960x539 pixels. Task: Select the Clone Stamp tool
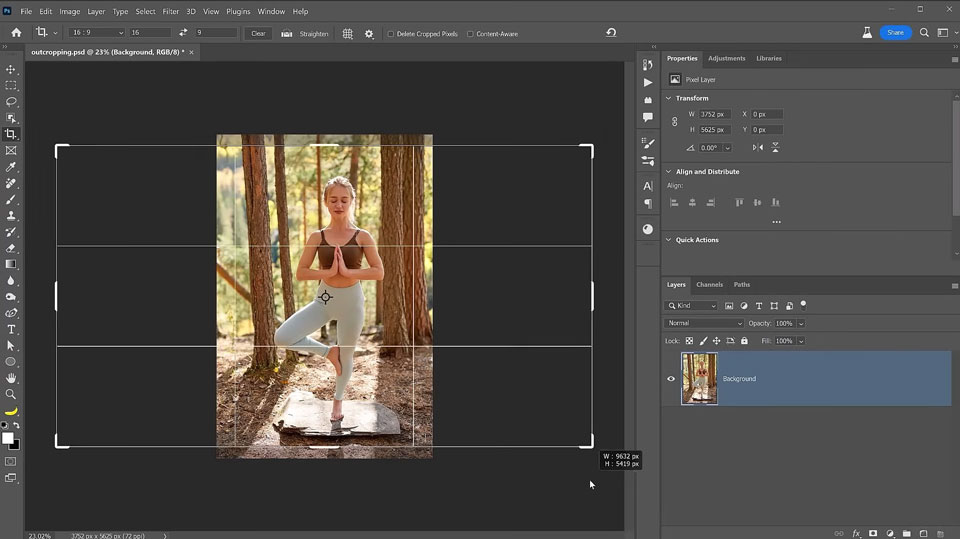(x=11, y=216)
